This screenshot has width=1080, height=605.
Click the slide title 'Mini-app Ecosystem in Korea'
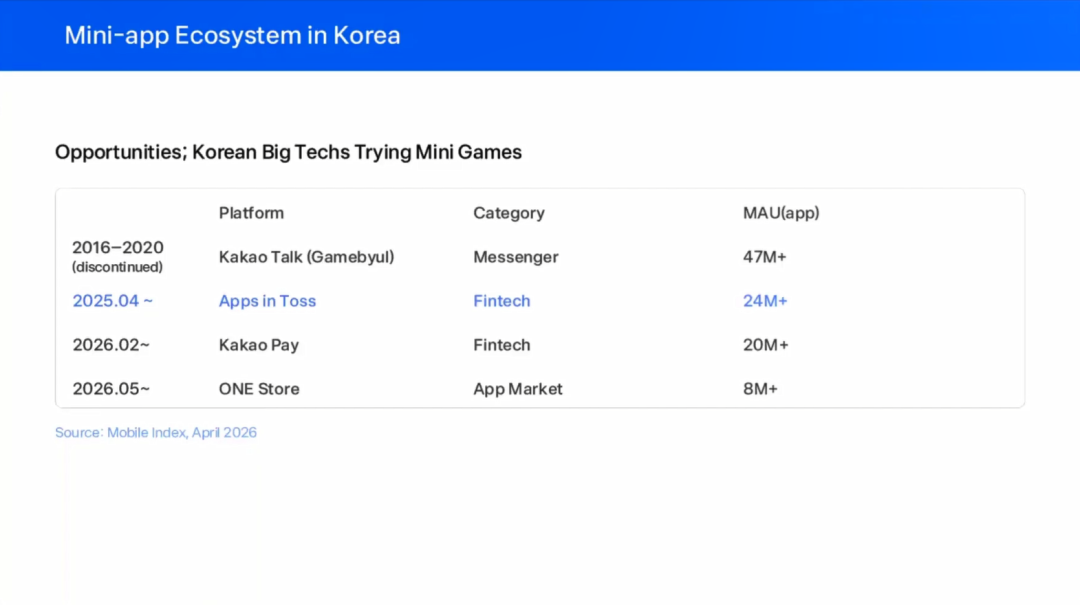(x=232, y=35)
